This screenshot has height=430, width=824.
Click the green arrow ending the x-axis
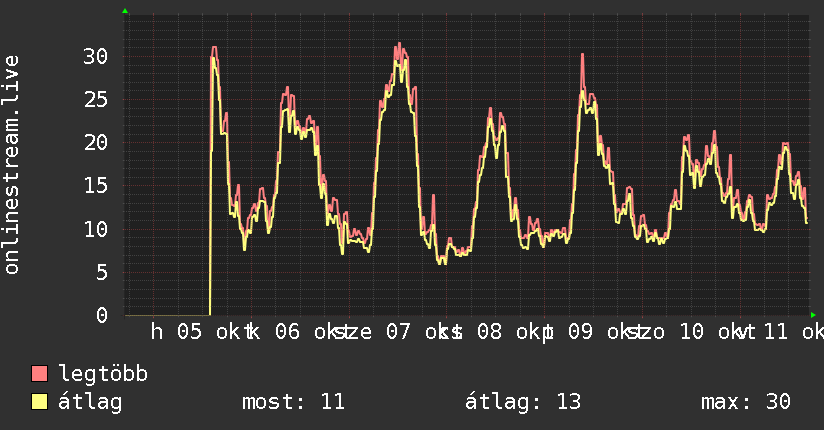[x=813, y=315]
